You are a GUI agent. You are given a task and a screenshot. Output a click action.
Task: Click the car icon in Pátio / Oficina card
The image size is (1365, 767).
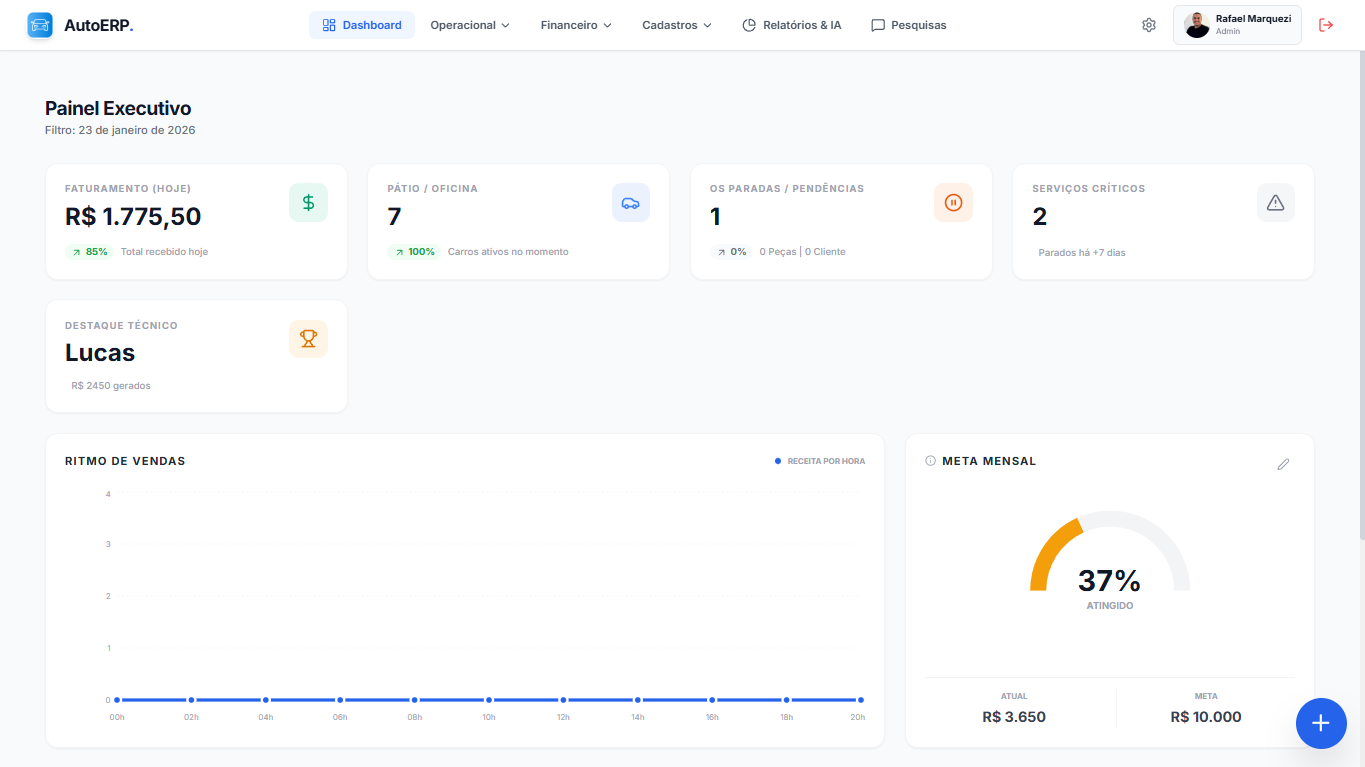[630, 203]
